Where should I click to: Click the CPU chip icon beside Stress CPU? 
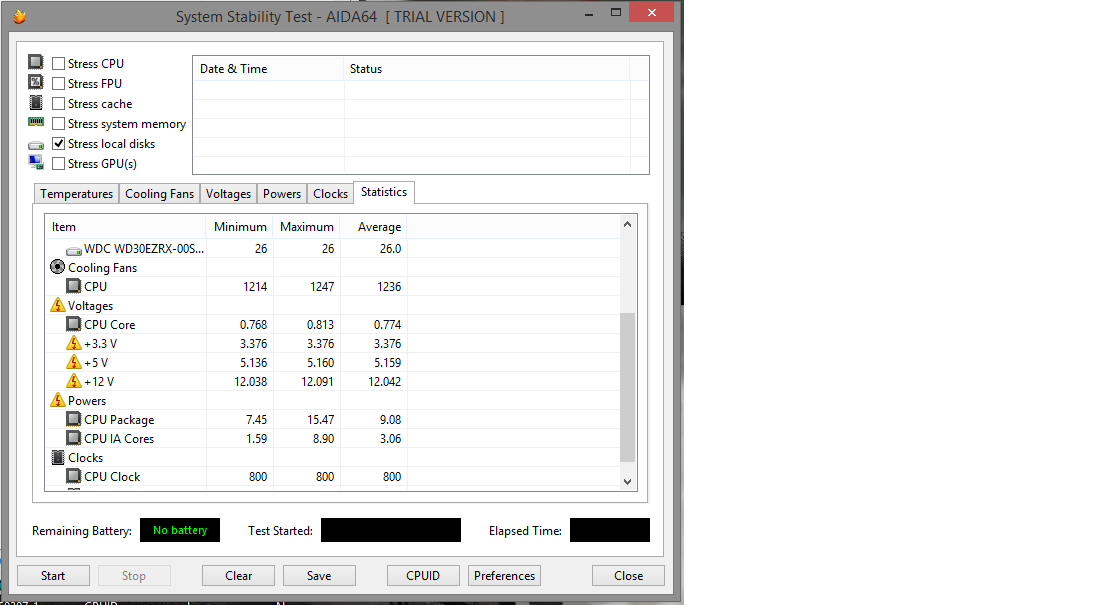36,62
